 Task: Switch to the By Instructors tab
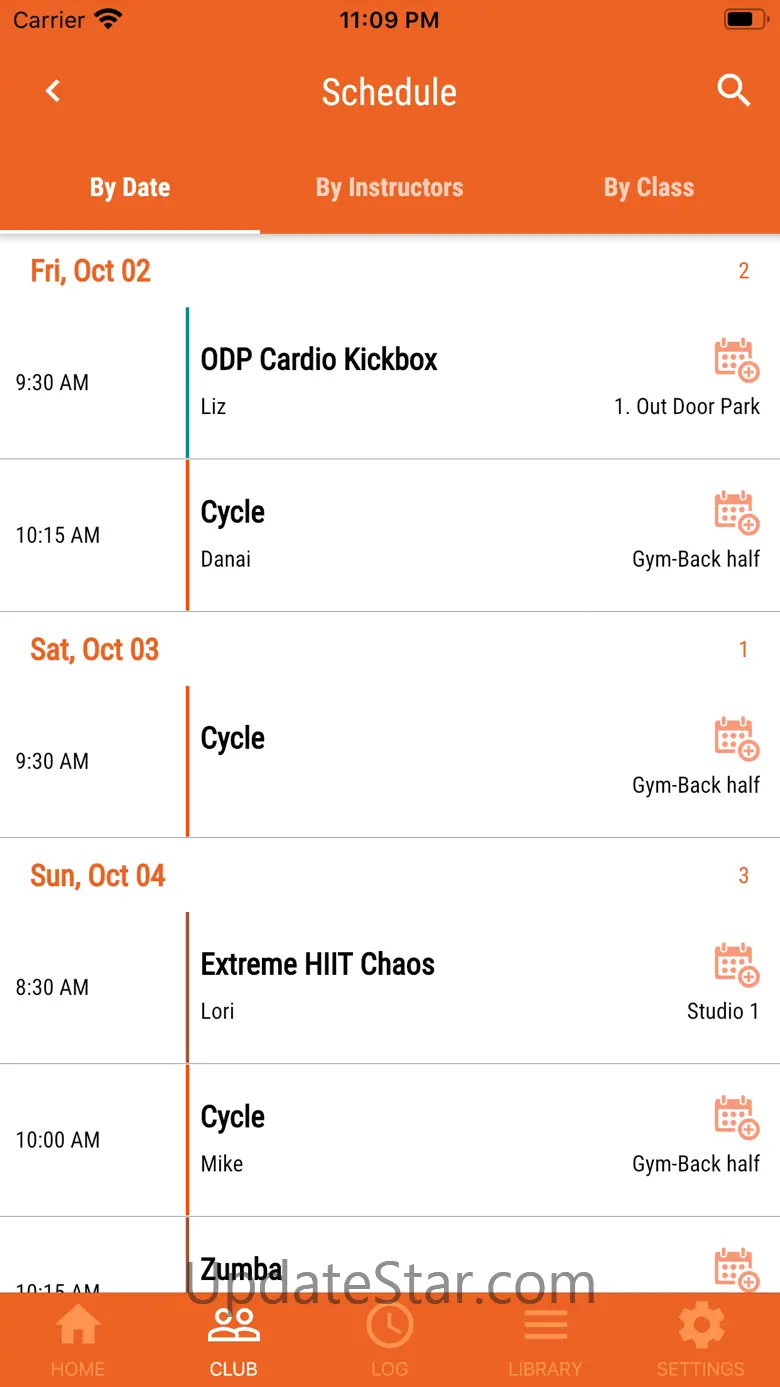click(x=389, y=188)
